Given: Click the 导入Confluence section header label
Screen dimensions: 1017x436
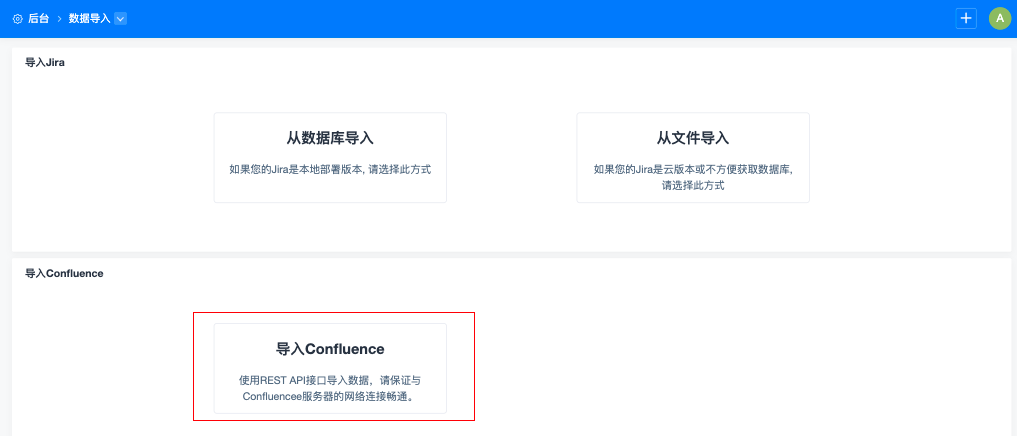Looking at the screenshot, I should 64,273.
